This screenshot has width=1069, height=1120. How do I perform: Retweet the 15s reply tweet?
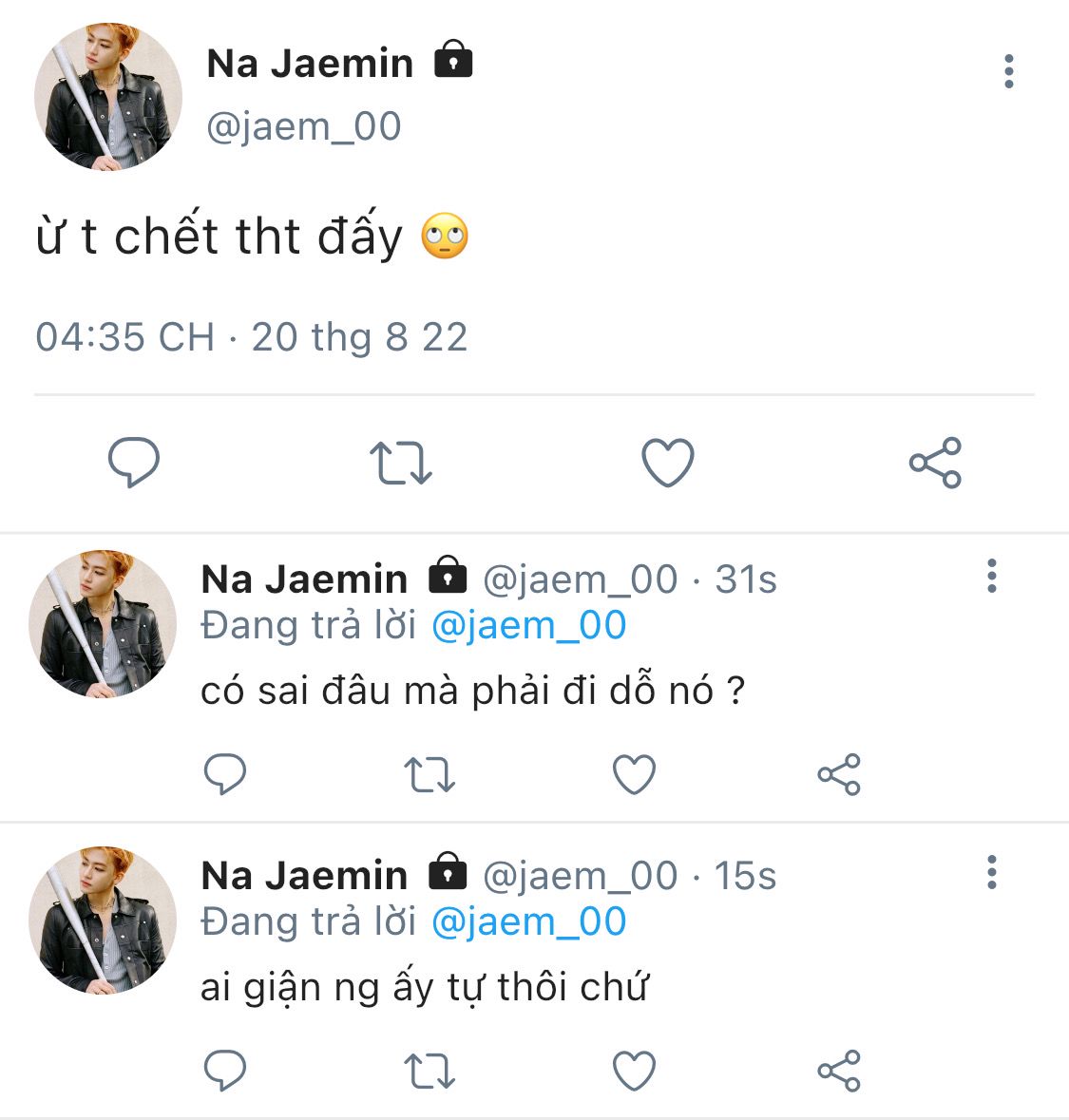(x=430, y=1071)
